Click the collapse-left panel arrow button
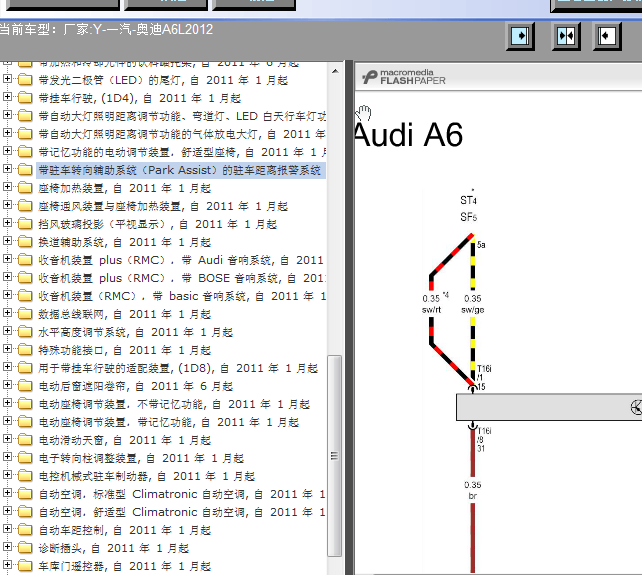The width and height of the screenshot is (642, 575). tap(607, 36)
